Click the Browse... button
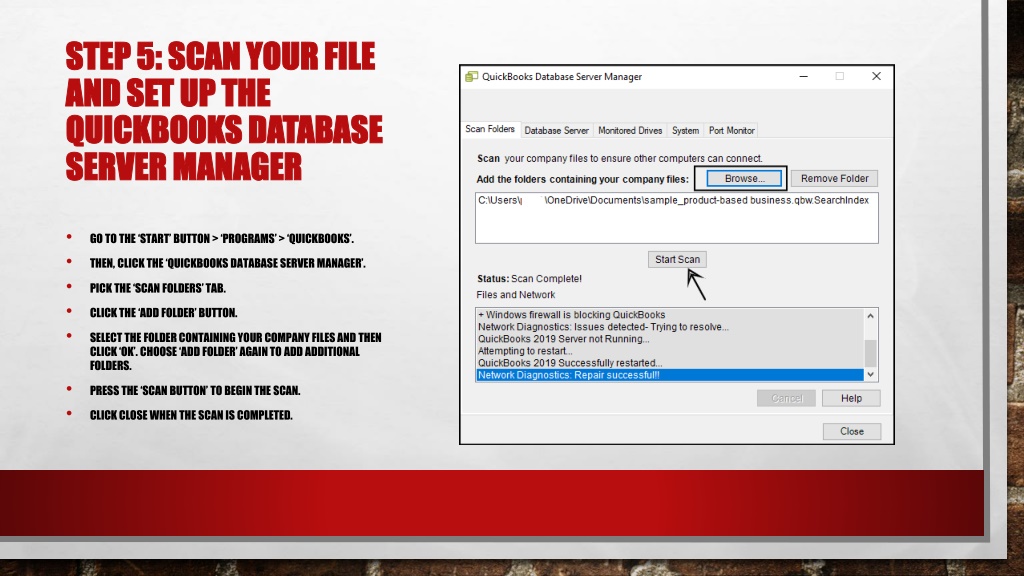Viewport: 1024px width, 576px height. [x=744, y=178]
